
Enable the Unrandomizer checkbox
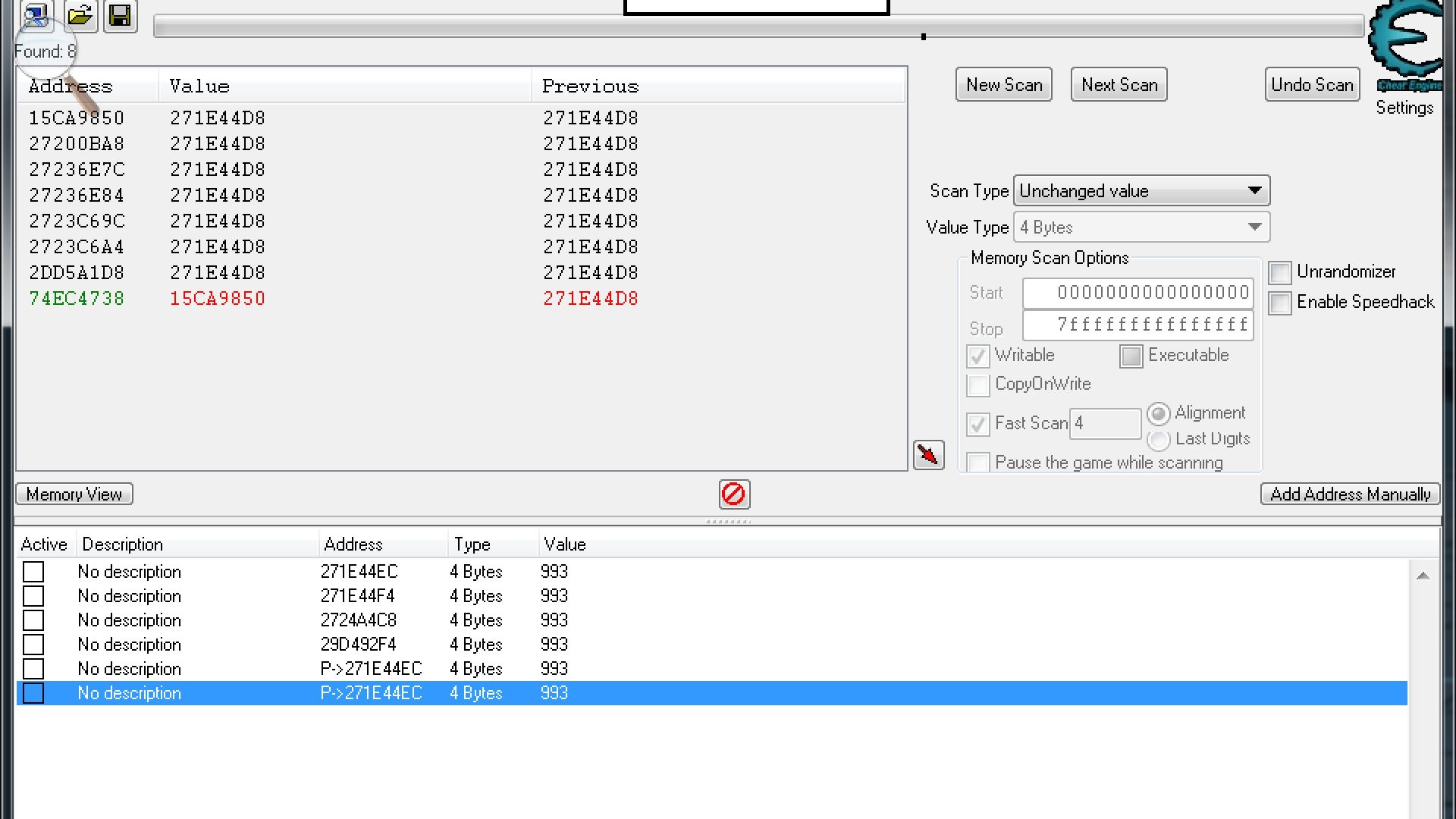point(1280,272)
